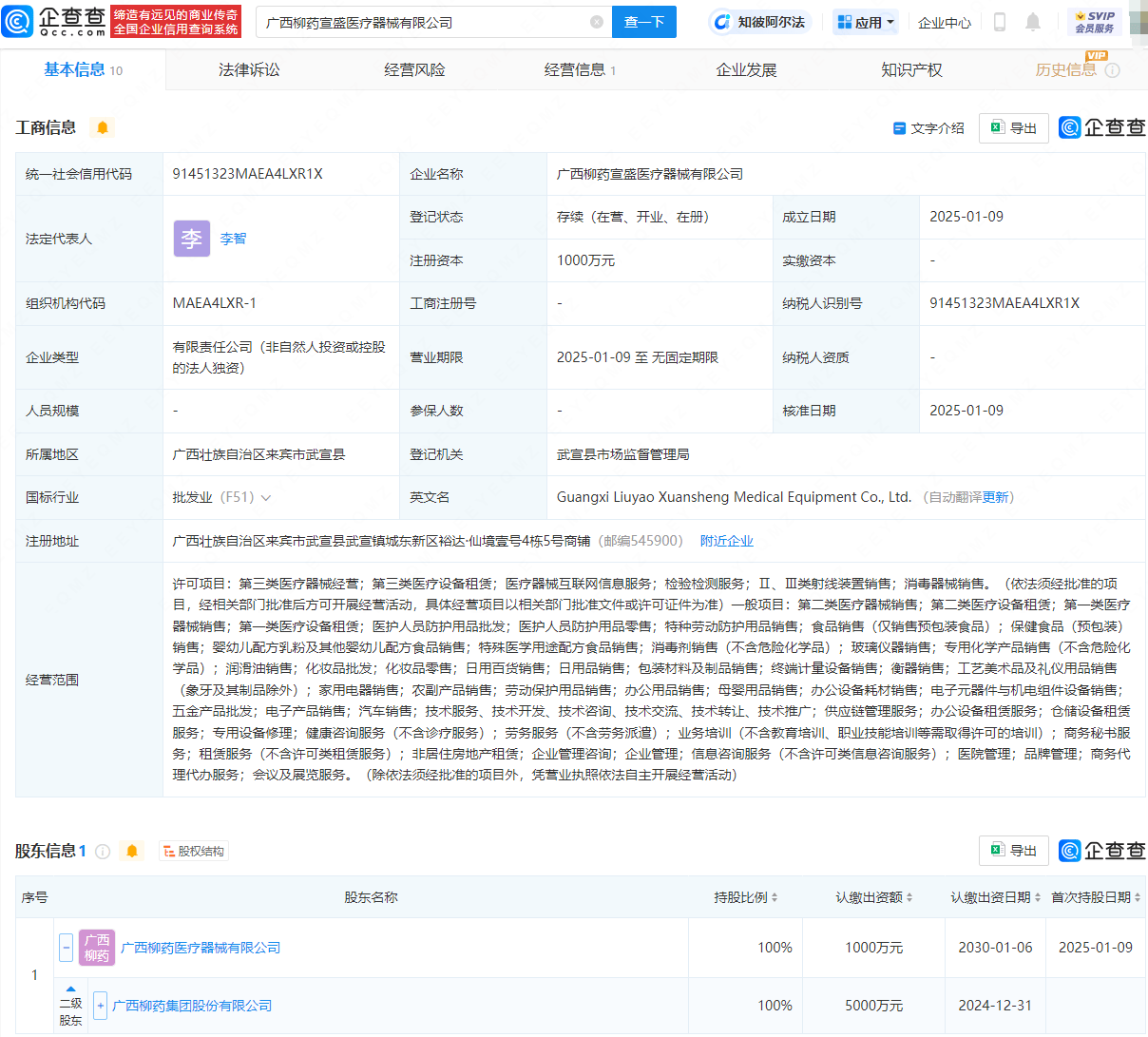1148x1037 pixels.
Task: Collapse the 二级股东 section arrow
Action: [x=70, y=989]
